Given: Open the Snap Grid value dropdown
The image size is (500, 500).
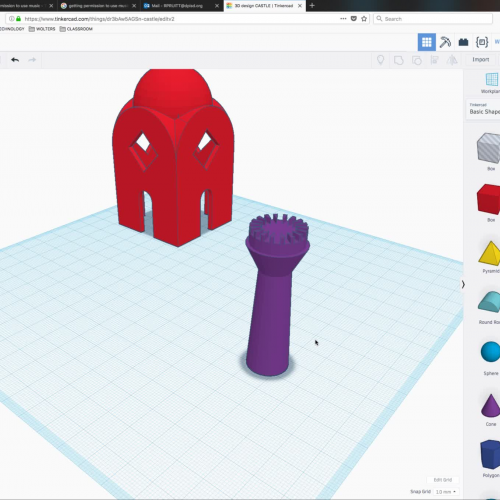Looking at the screenshot, I should click(445, 492).
